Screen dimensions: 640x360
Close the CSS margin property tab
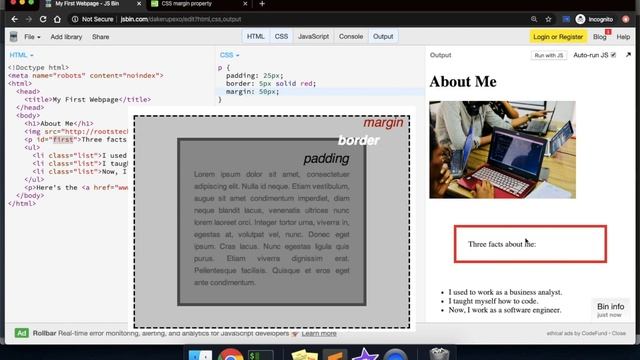(245, 4)
